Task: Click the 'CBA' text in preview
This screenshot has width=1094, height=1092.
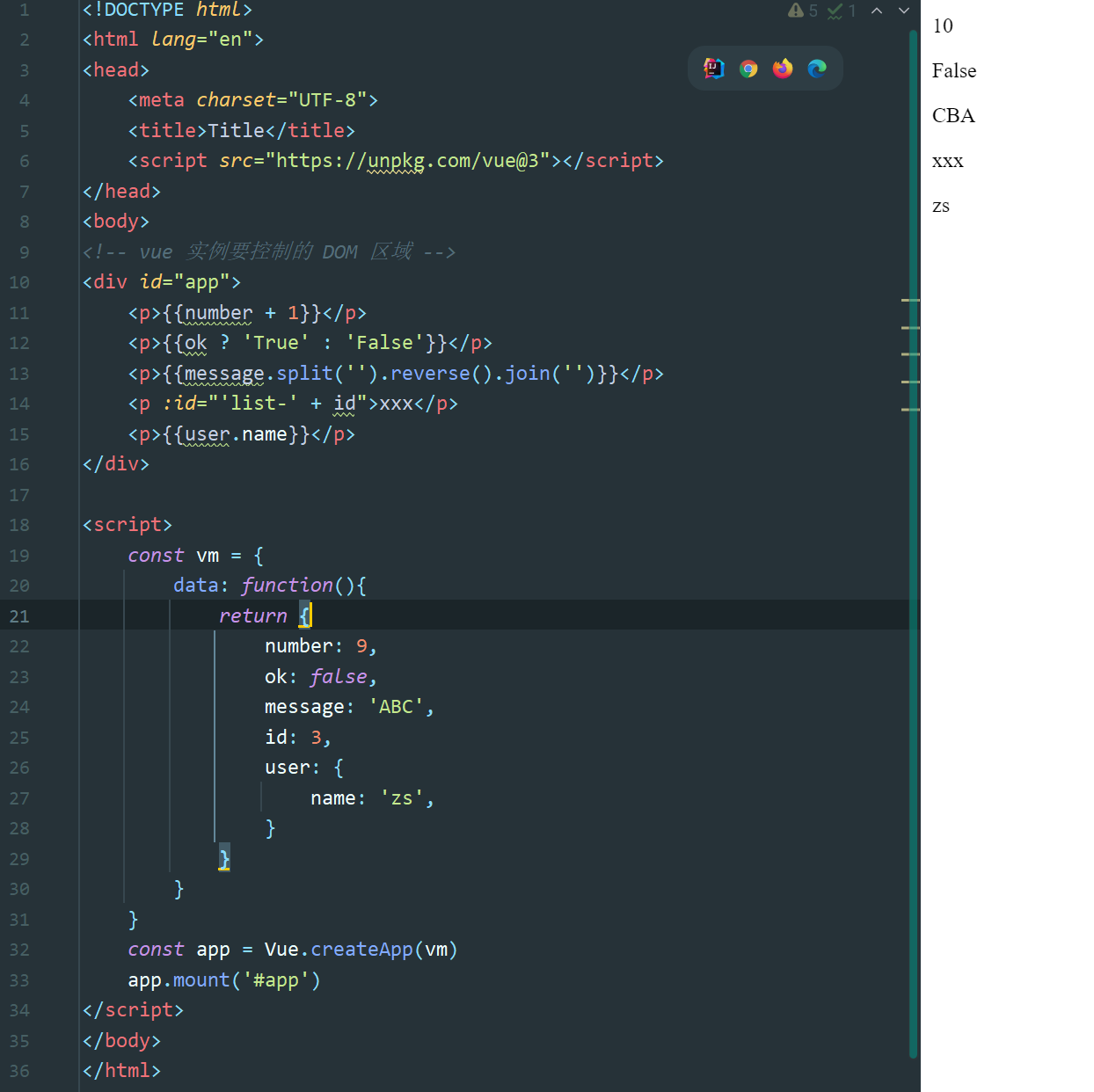Action: click(x=953, y=116)
